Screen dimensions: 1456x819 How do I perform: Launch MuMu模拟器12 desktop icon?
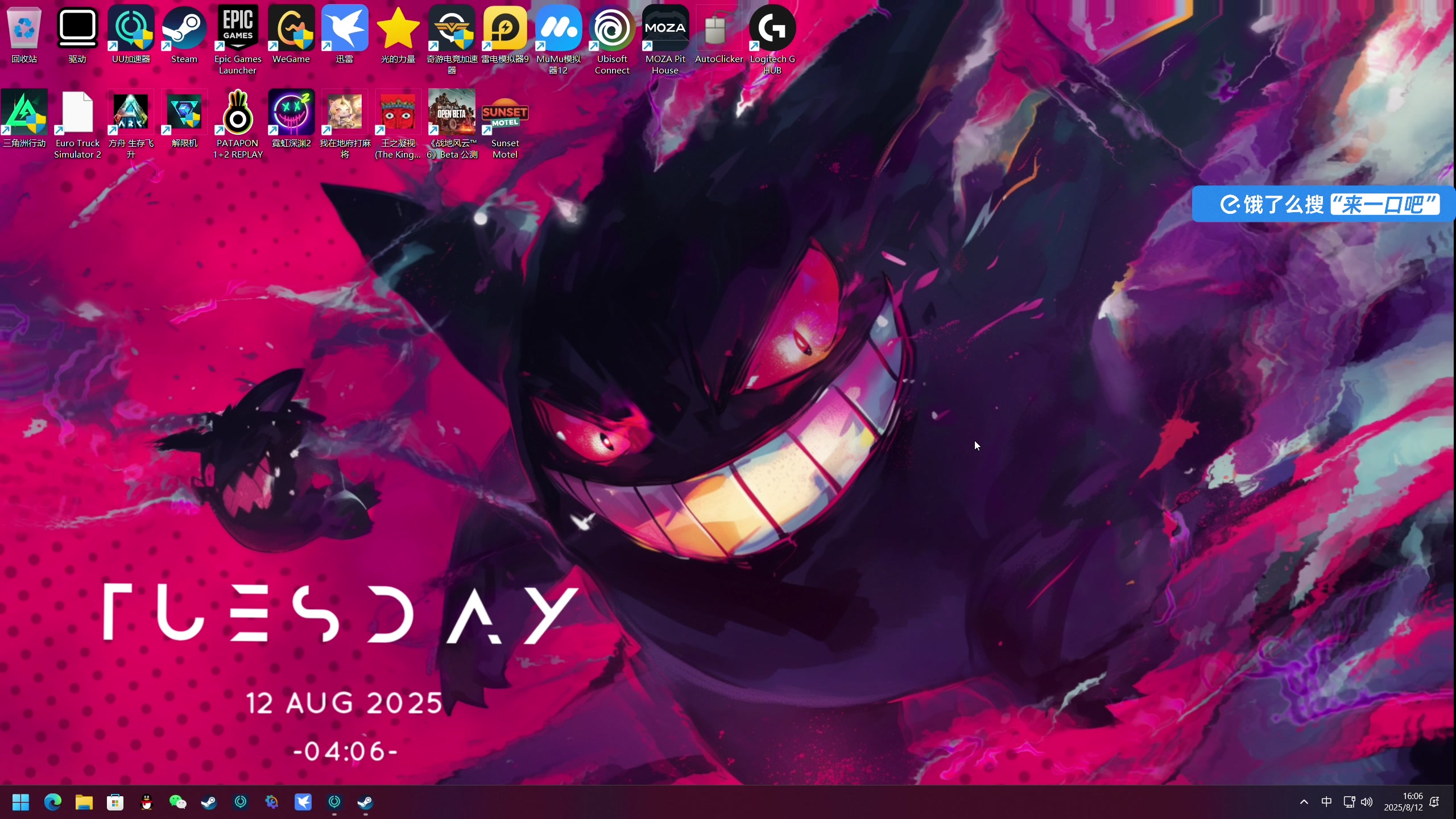point(559,40)
